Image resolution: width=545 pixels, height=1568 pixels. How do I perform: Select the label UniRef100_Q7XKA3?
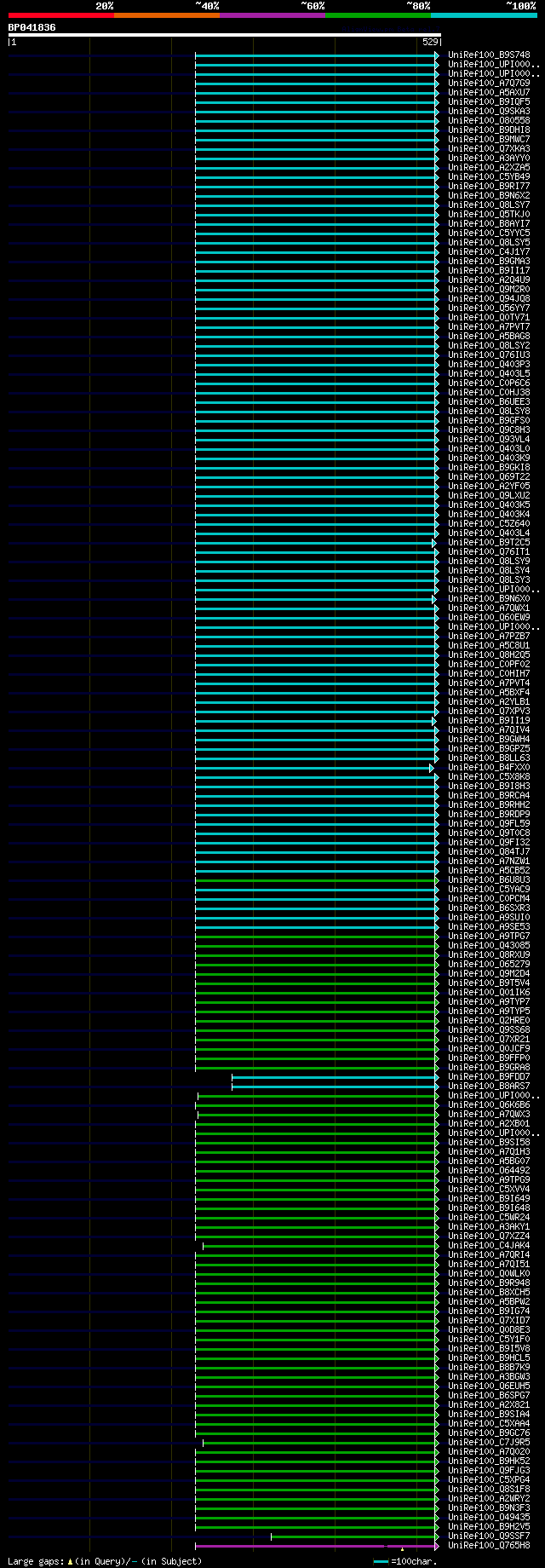[x=489, y=149]
